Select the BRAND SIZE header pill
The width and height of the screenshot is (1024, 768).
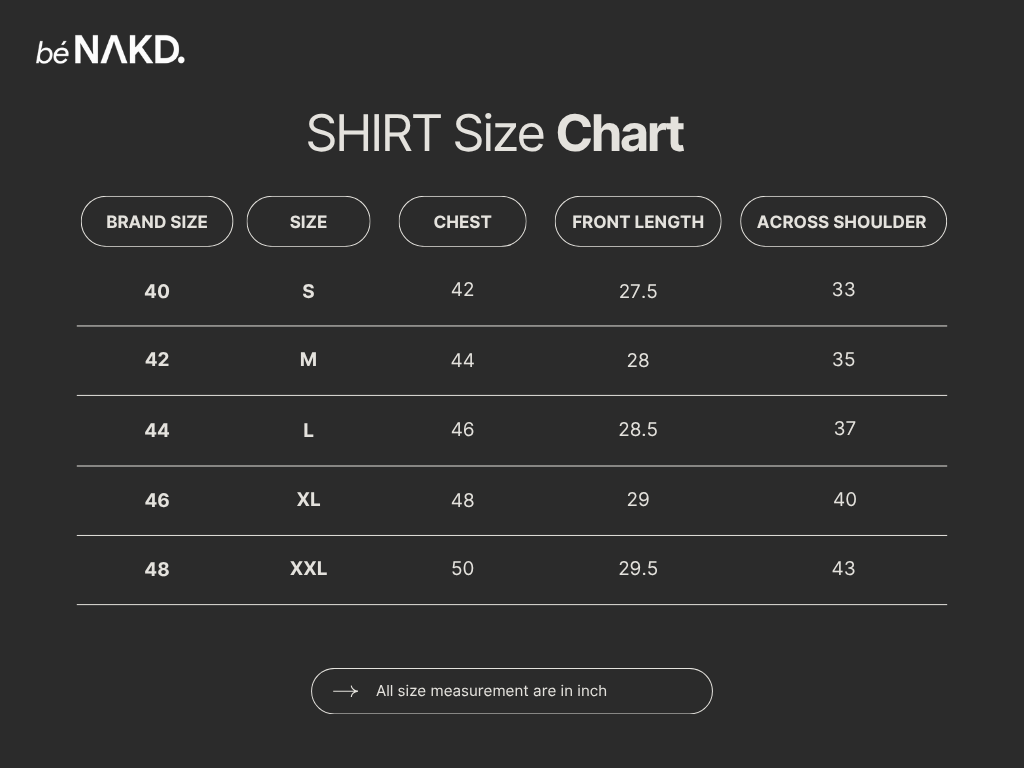[x=157, y=222]
